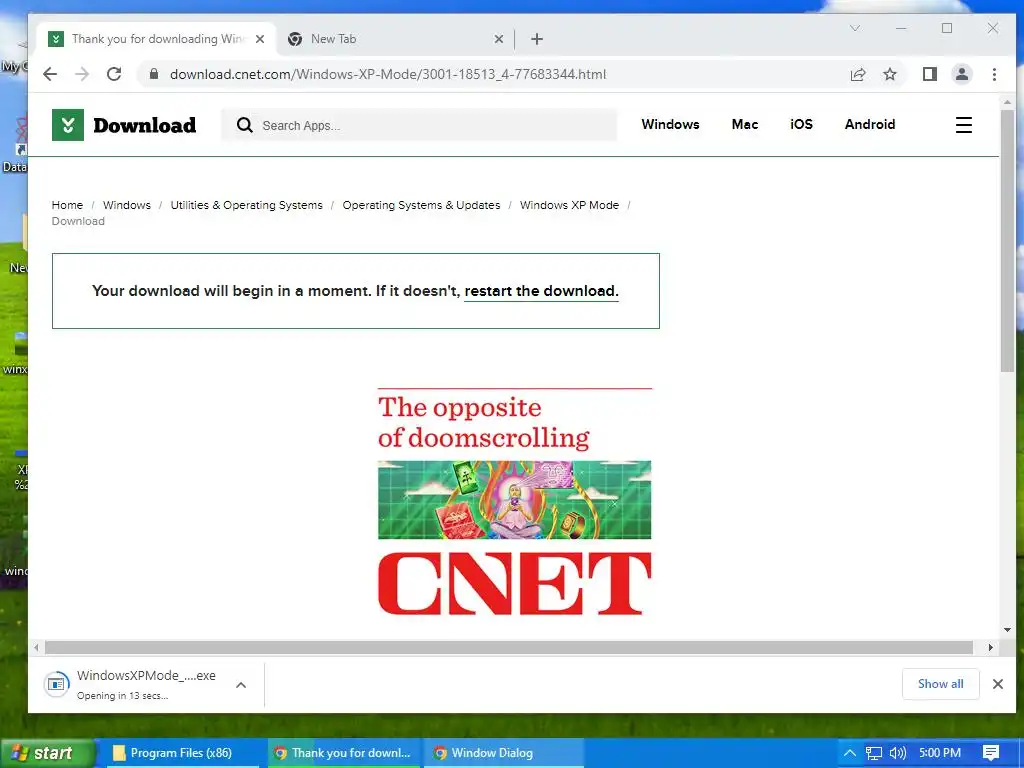Click the 5:00 PM clock
This screenshot has height=768, width=1024.
coord(940,753)
